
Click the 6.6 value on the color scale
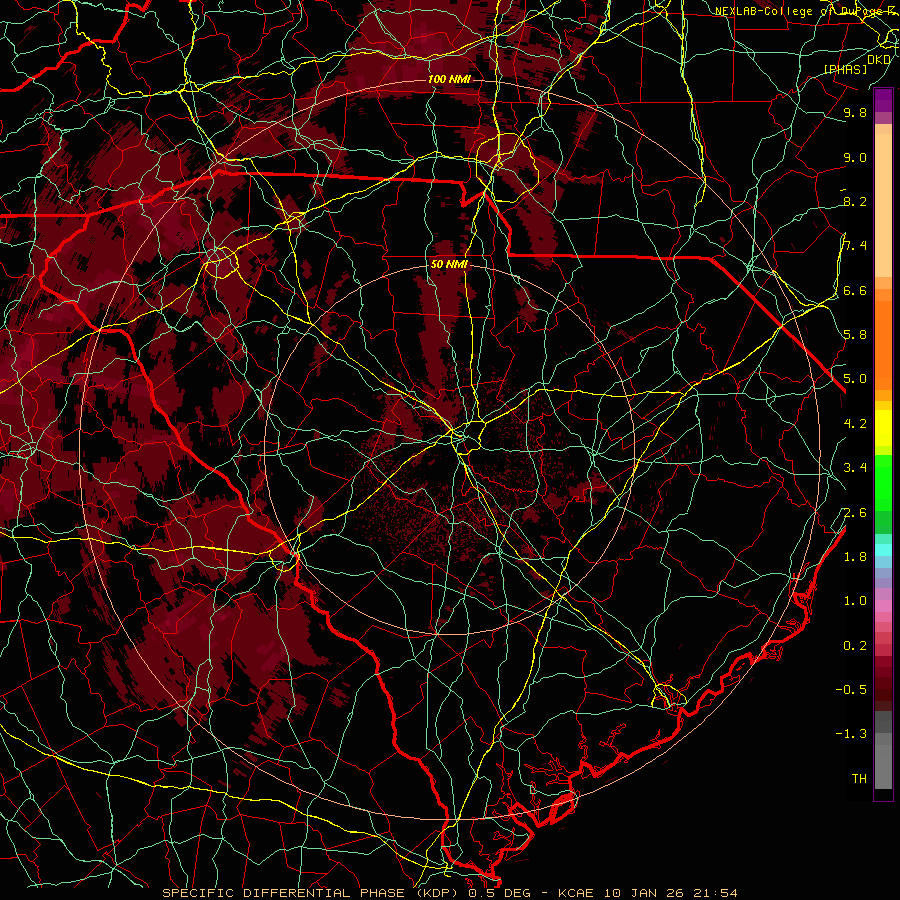point(855,290)
